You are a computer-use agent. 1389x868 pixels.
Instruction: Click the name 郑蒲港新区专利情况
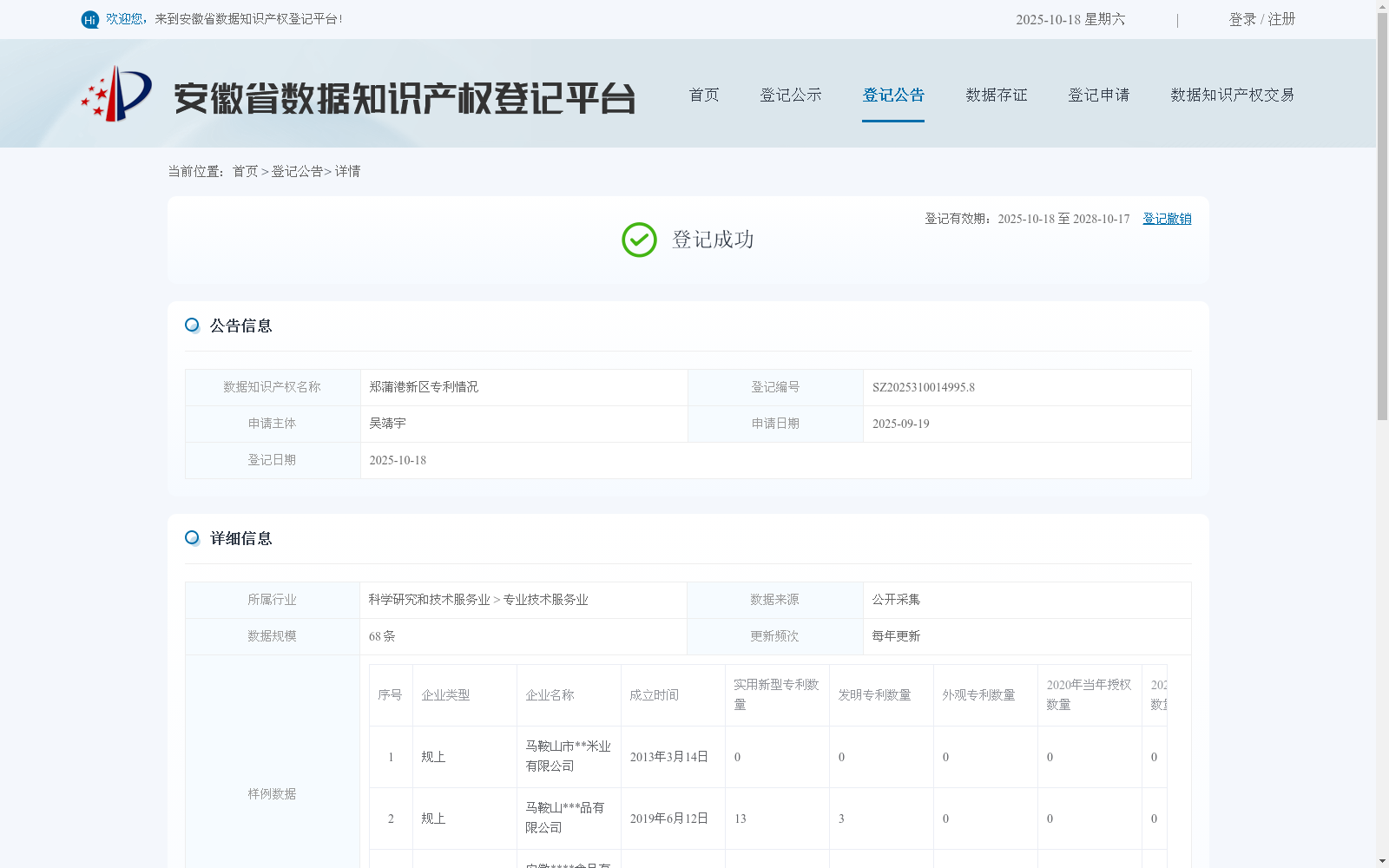424,387
